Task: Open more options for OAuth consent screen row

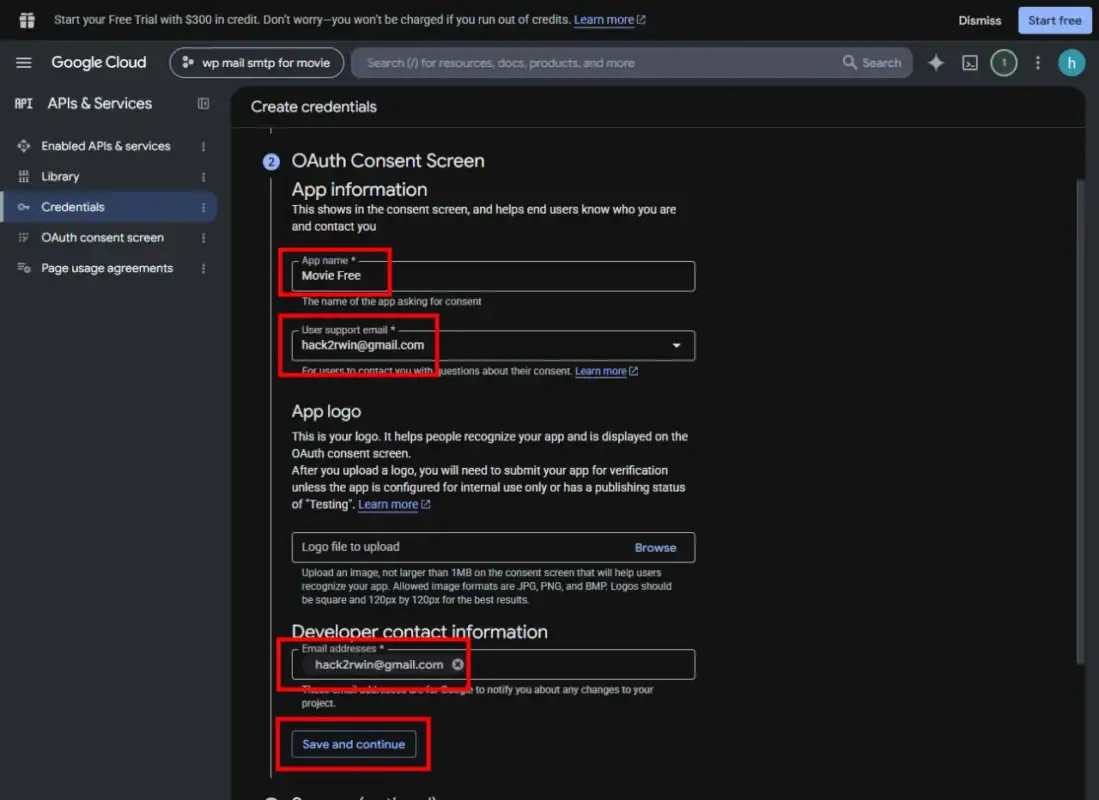Action: pyautogui.click(x=203, y=238)
